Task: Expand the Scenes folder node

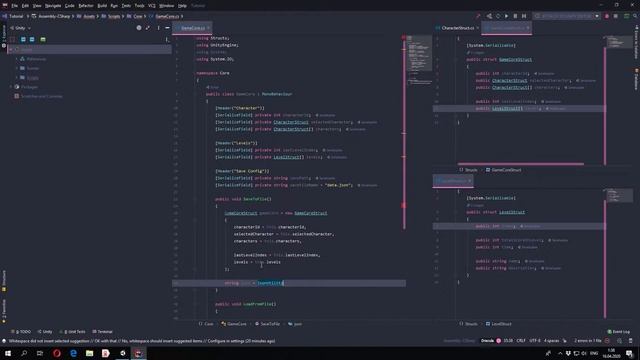Action: pos(17,68)
